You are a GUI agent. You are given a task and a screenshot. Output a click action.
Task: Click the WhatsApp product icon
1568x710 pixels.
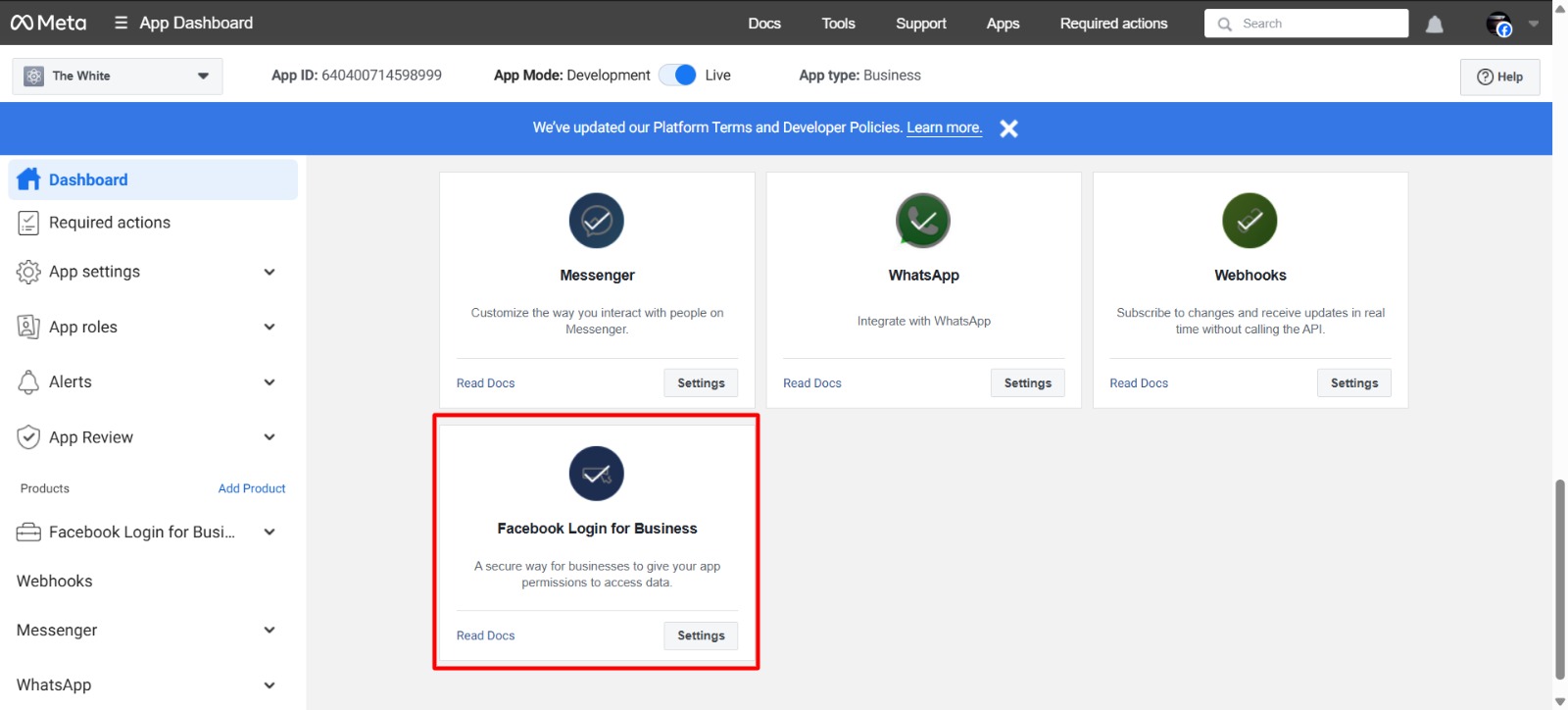click(x=923, y=221)
